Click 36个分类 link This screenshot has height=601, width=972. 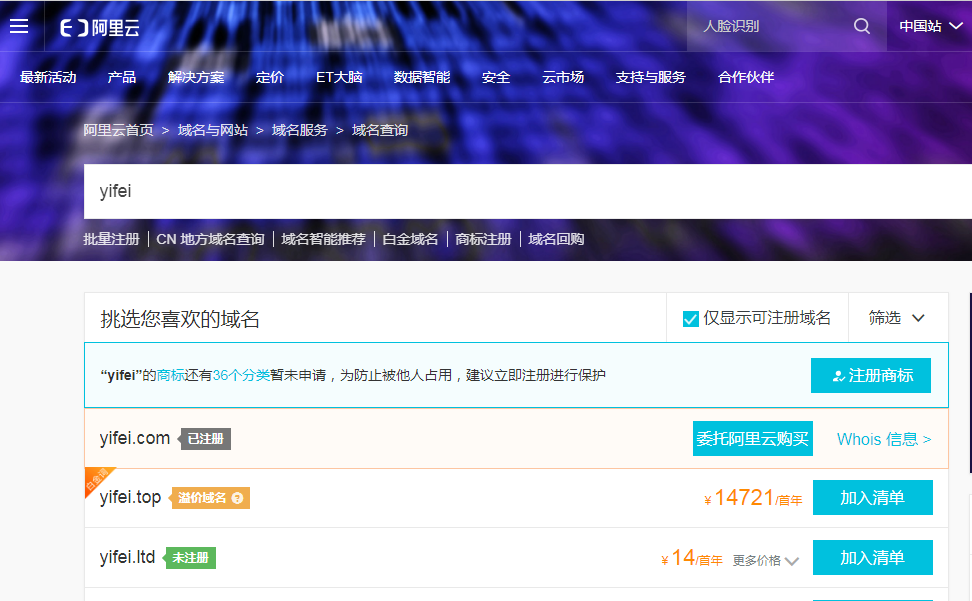click(x=241, y=375)
